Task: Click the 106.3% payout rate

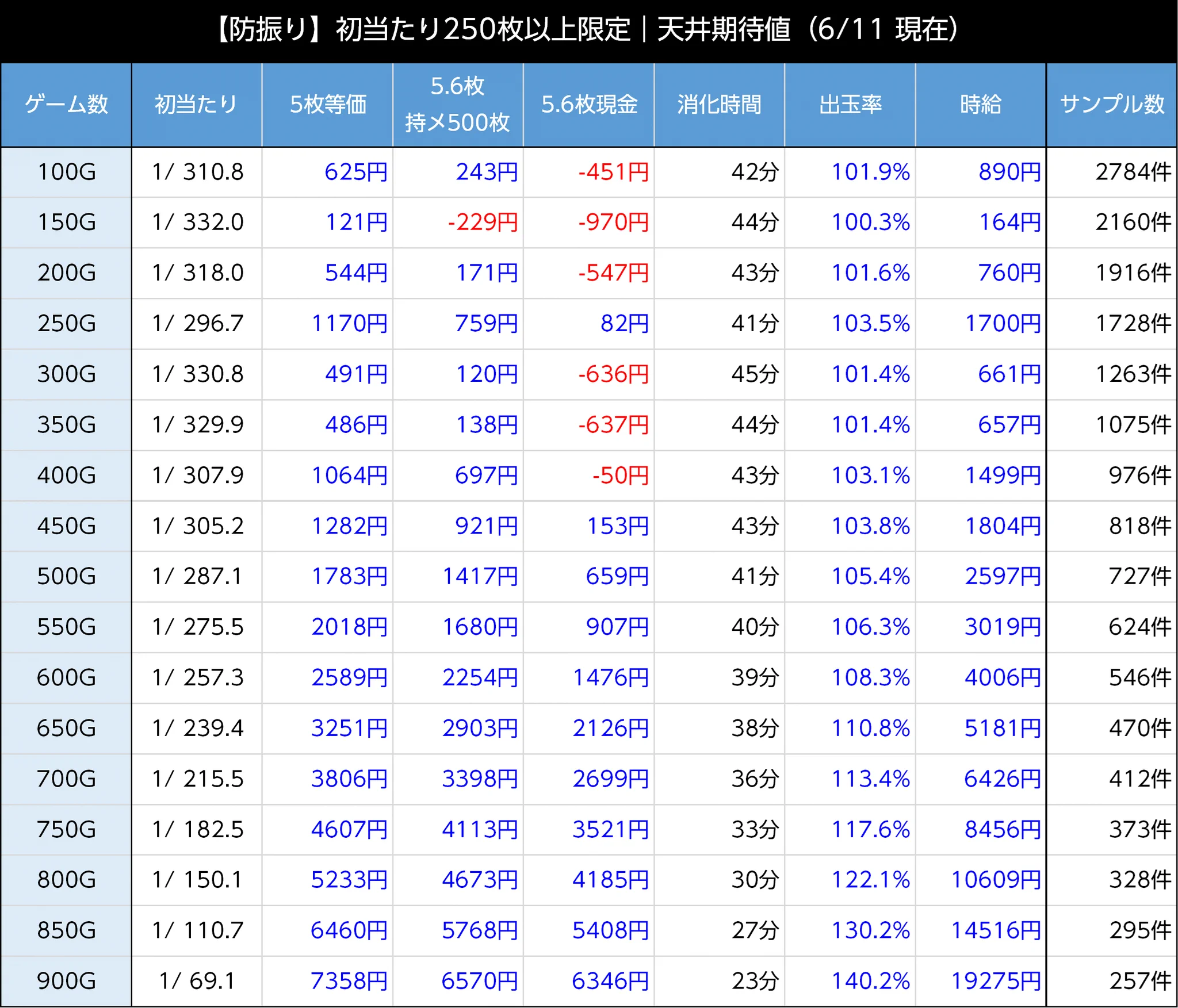Action: point(871,626)
